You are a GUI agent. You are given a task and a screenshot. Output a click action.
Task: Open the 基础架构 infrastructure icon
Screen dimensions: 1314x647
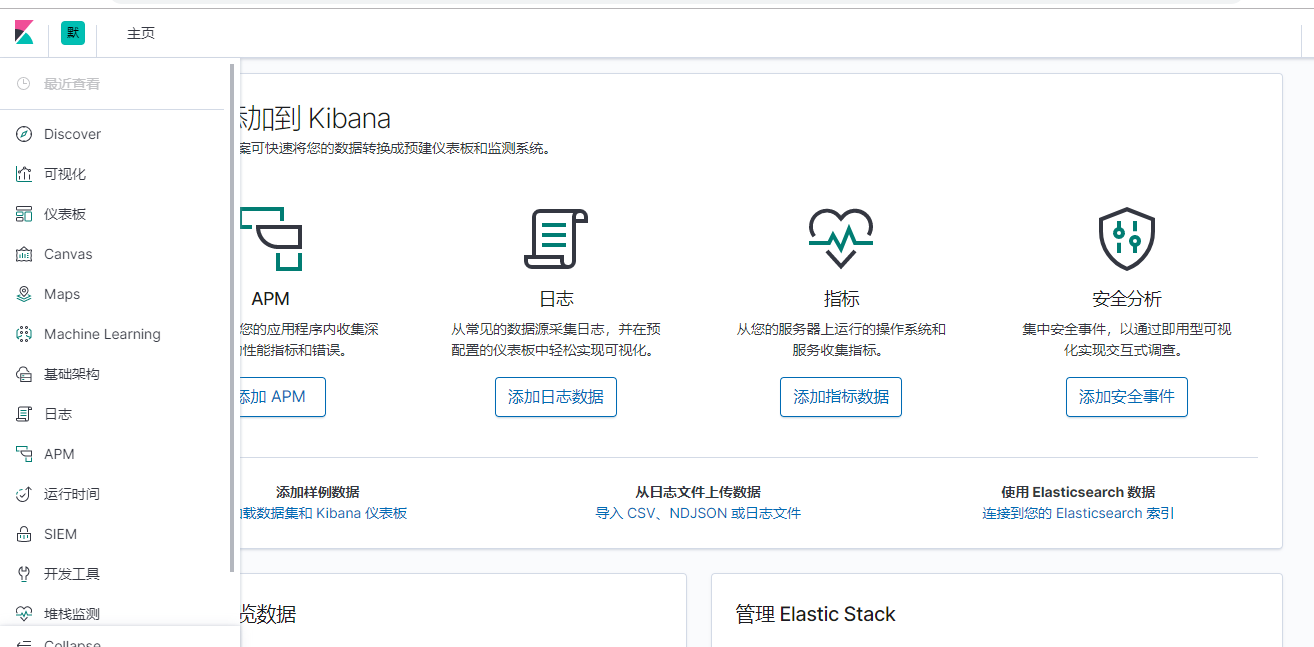click(24, 374)
